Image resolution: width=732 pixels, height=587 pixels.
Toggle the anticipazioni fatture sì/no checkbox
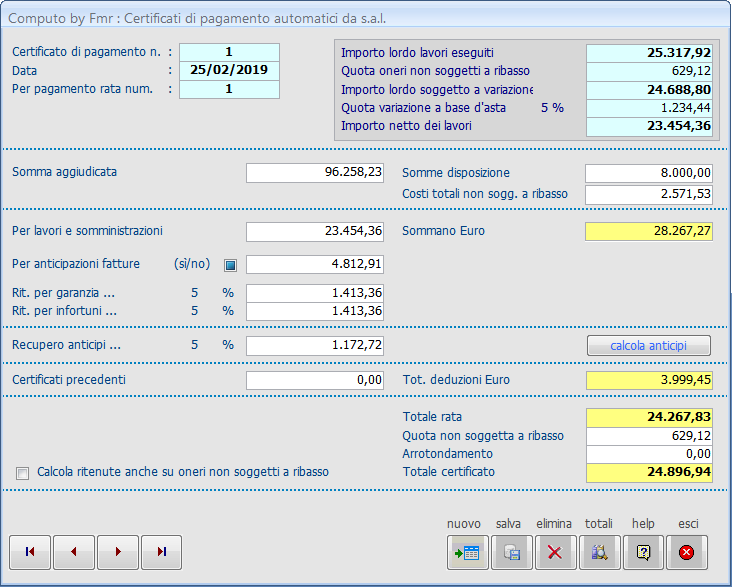(230, 265)
